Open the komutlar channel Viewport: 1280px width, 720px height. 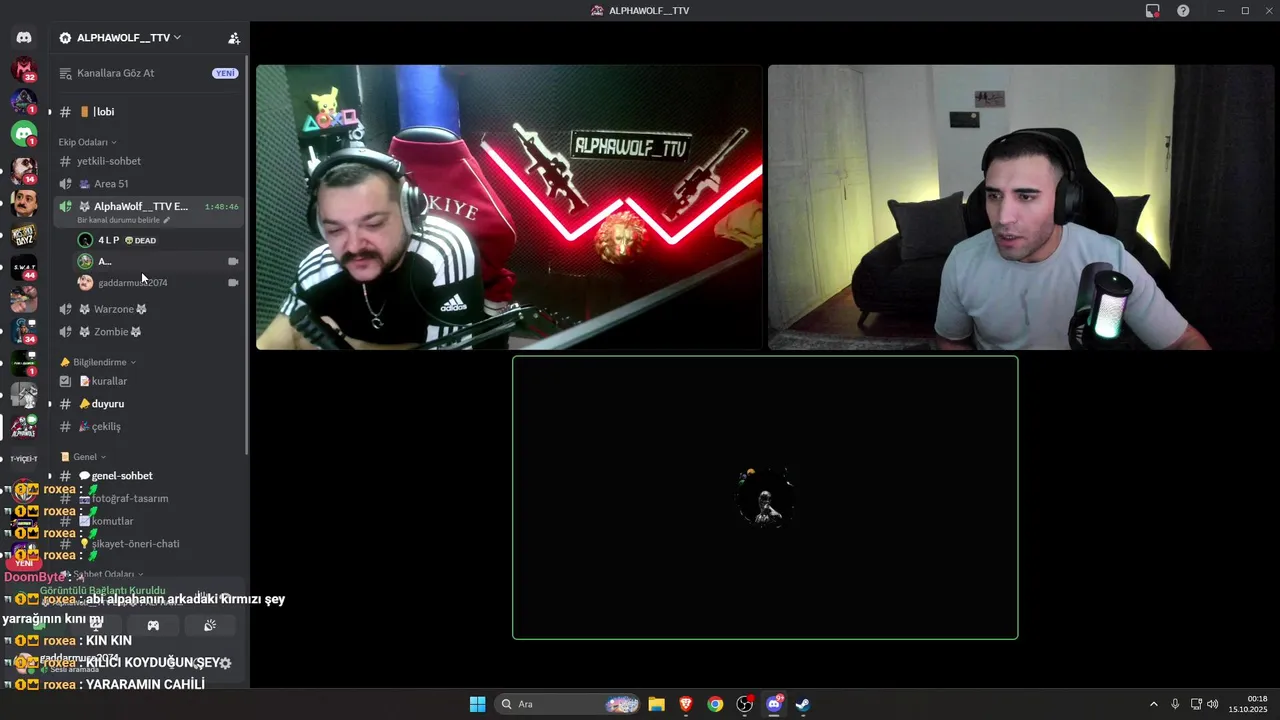tap(148, 521)
